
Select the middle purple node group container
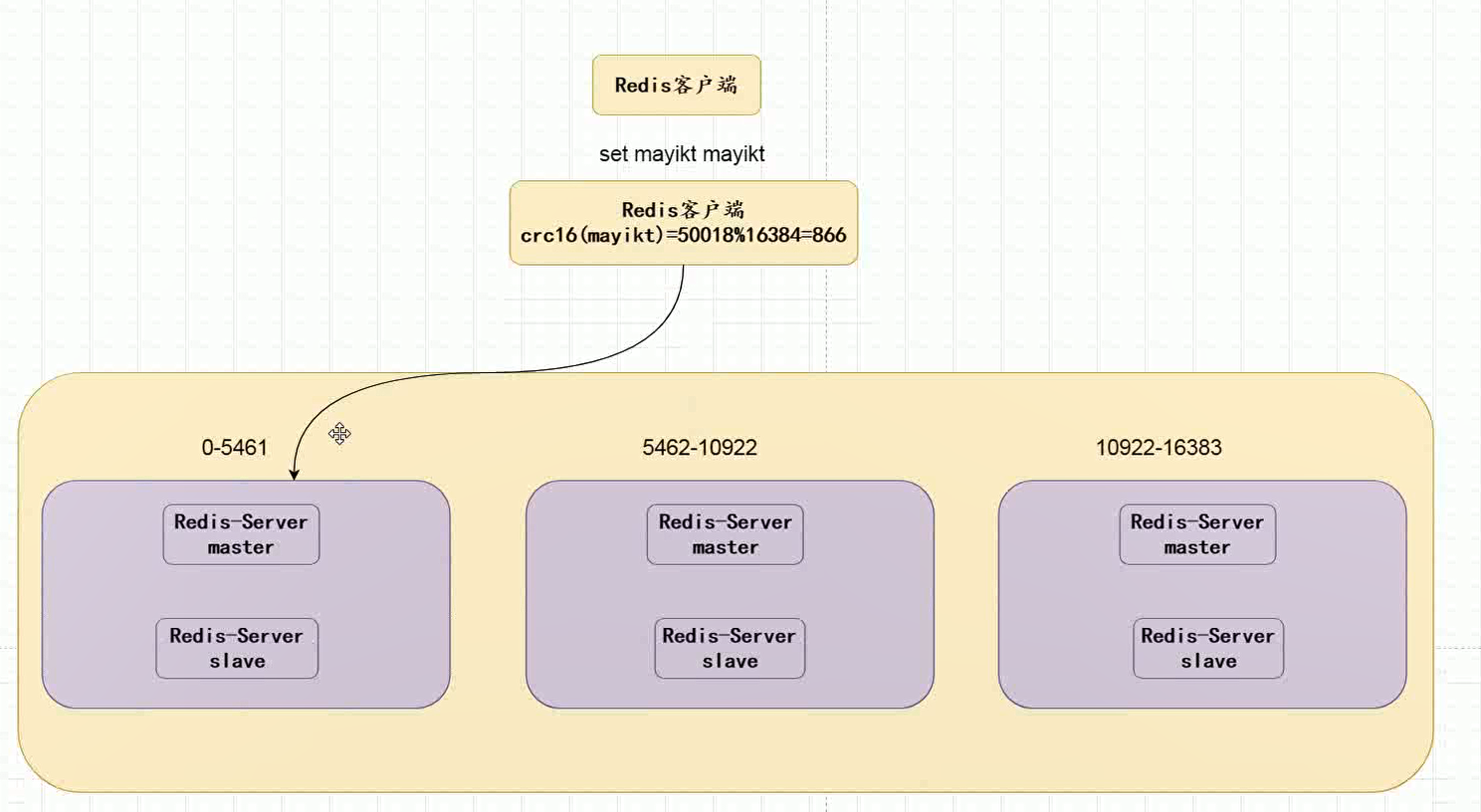coord(577,597)
